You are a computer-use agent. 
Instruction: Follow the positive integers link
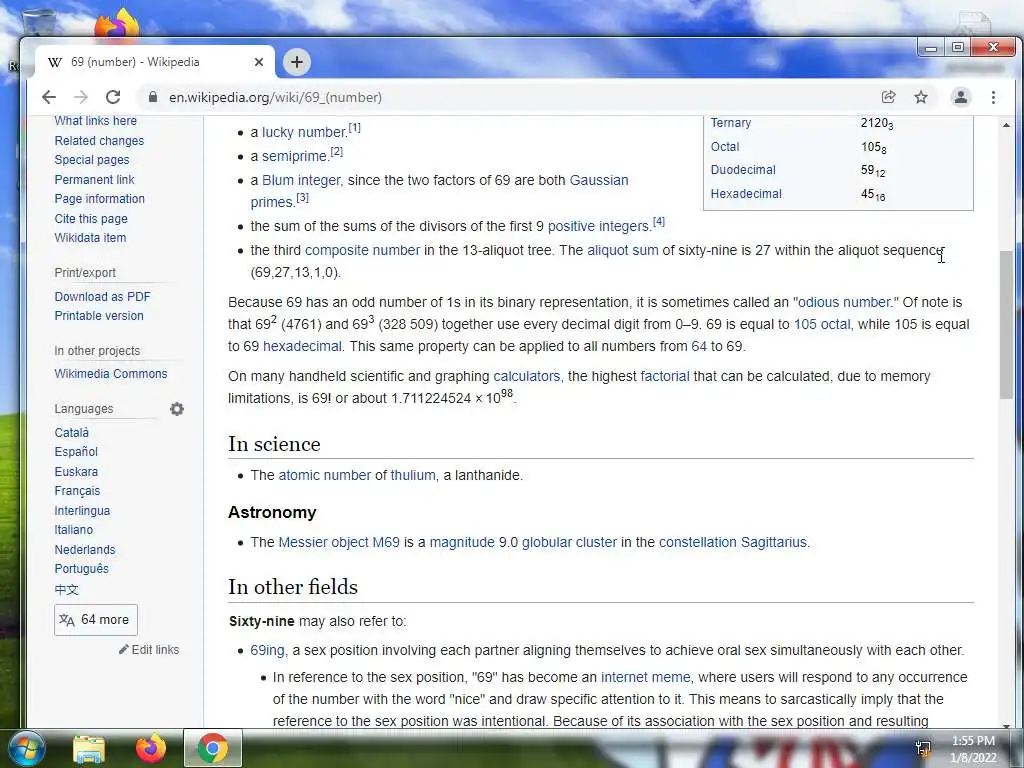598,226
